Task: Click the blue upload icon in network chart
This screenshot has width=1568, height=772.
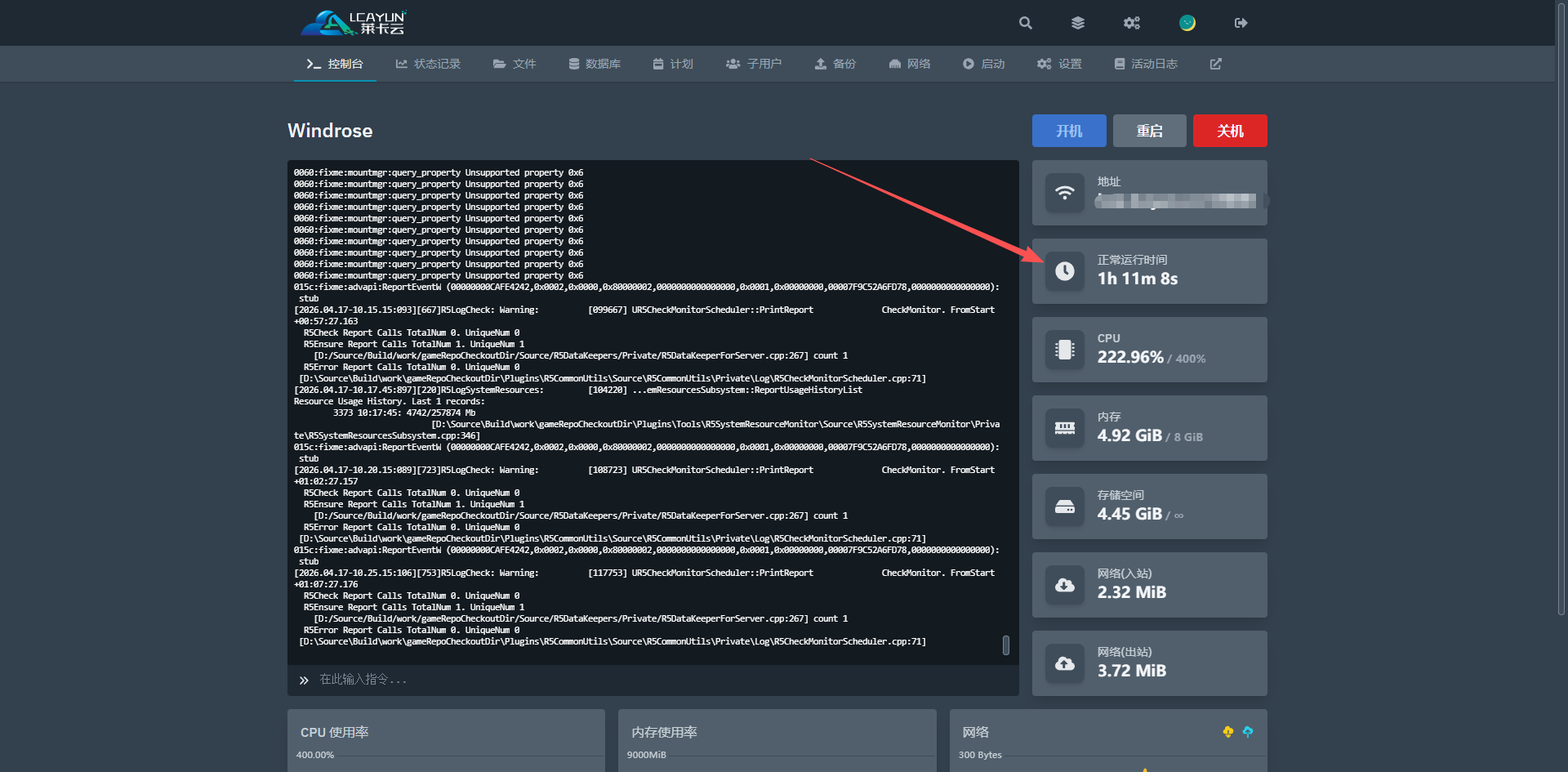Action: coord(1247,732)
